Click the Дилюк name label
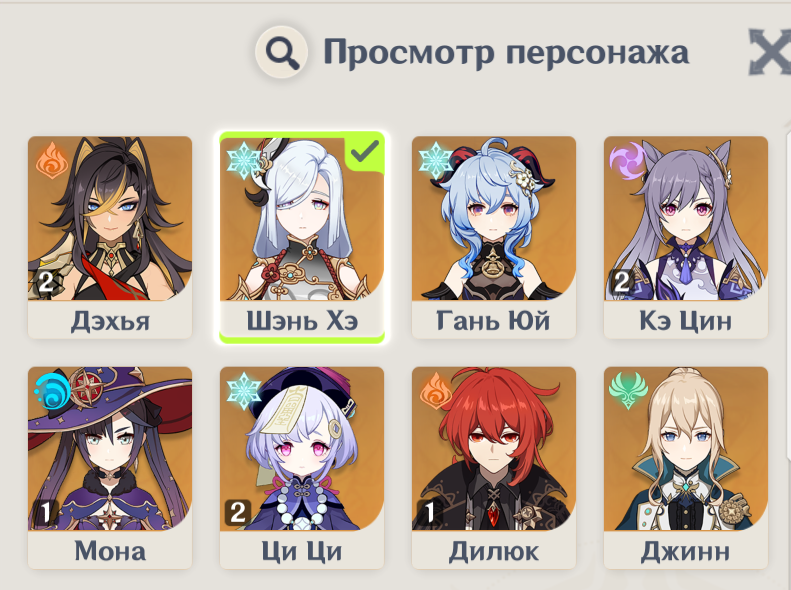This screenshot has height=590, width=791. point(494,551)
